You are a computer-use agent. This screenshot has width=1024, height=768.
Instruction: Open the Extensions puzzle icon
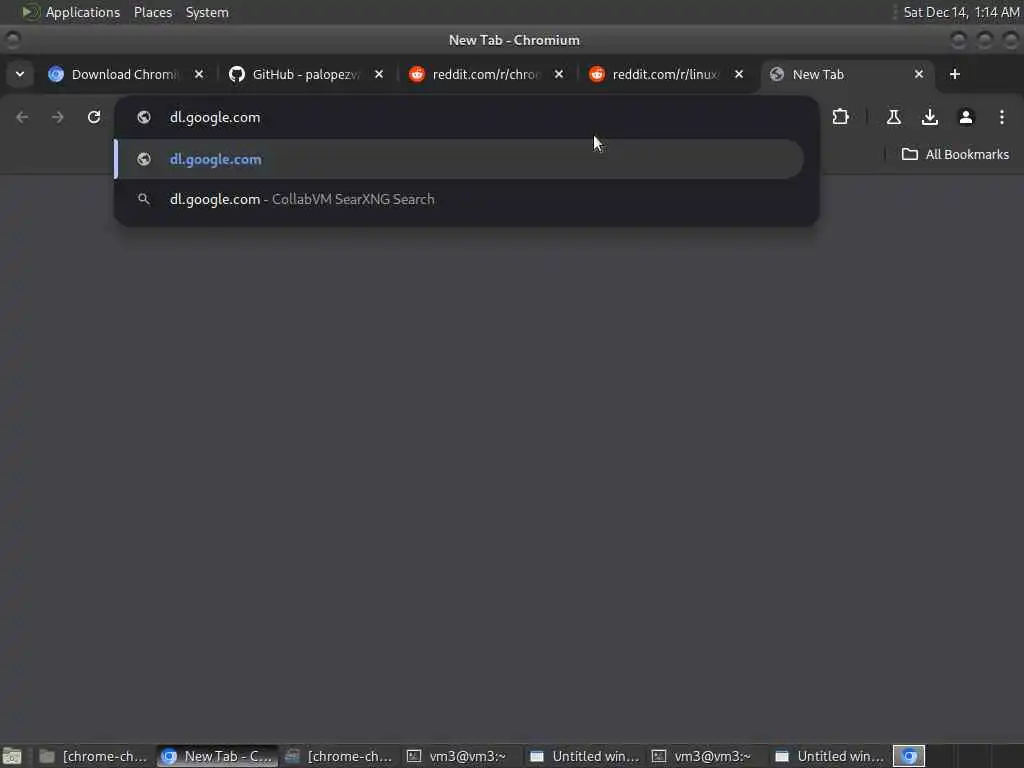[x=840, y=118]
